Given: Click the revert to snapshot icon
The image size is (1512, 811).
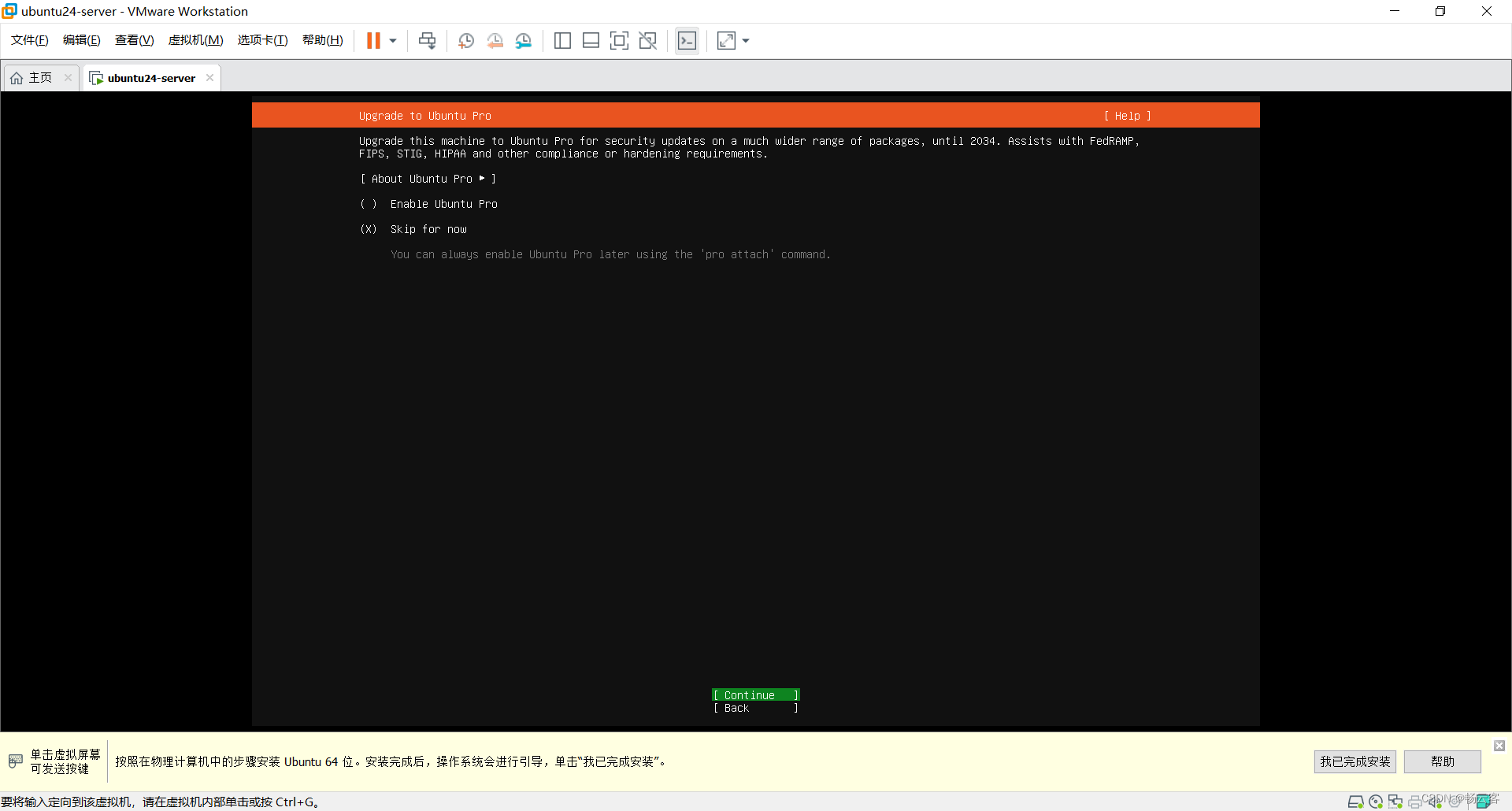Looking at the screenshot, I should pos(495,41).
